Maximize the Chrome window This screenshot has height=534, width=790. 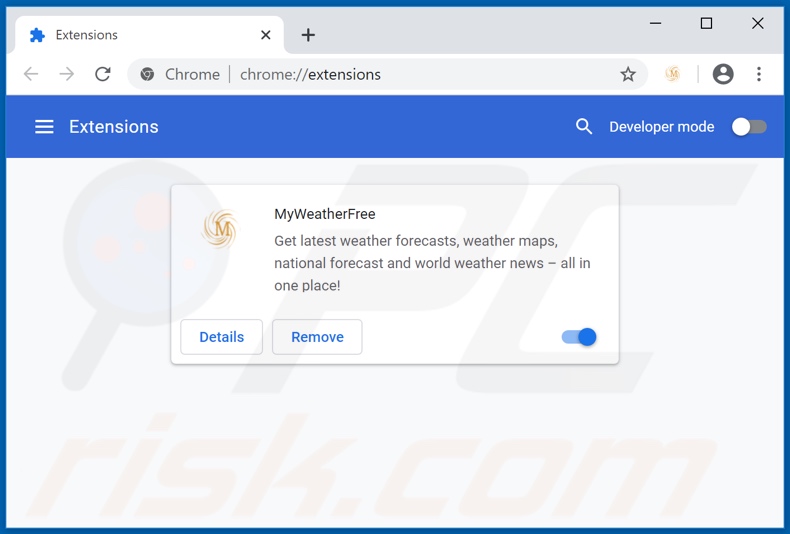coord(706,23)
